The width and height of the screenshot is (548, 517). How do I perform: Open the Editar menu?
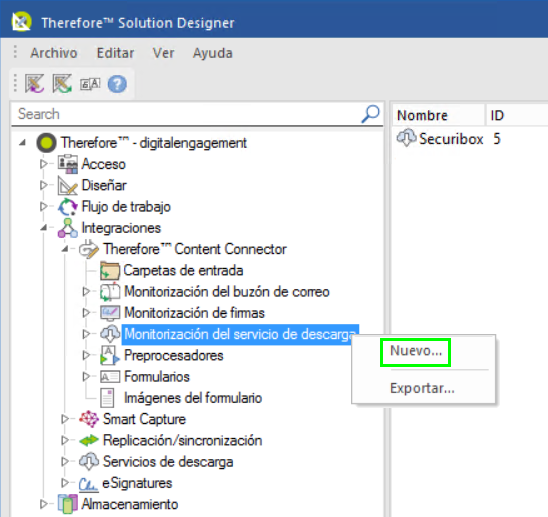pos(115,53)
